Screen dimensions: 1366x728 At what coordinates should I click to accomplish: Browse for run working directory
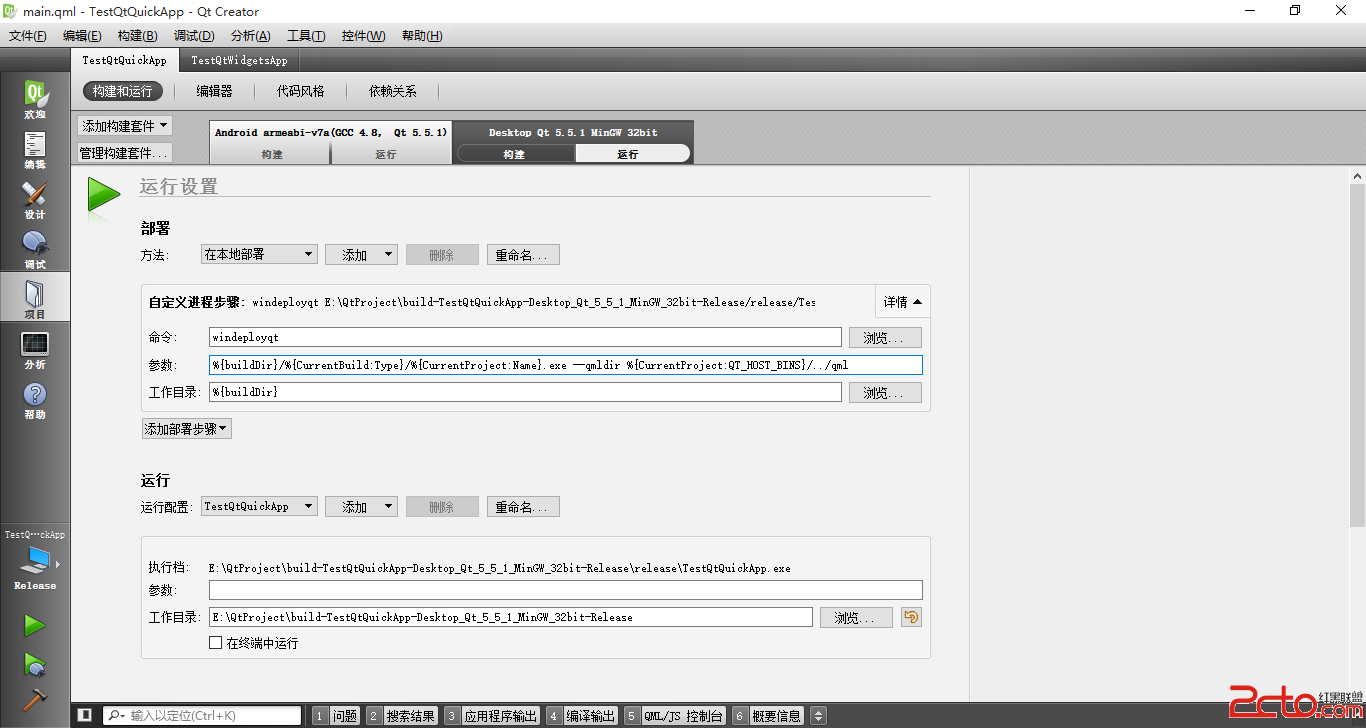pos(856,618)
